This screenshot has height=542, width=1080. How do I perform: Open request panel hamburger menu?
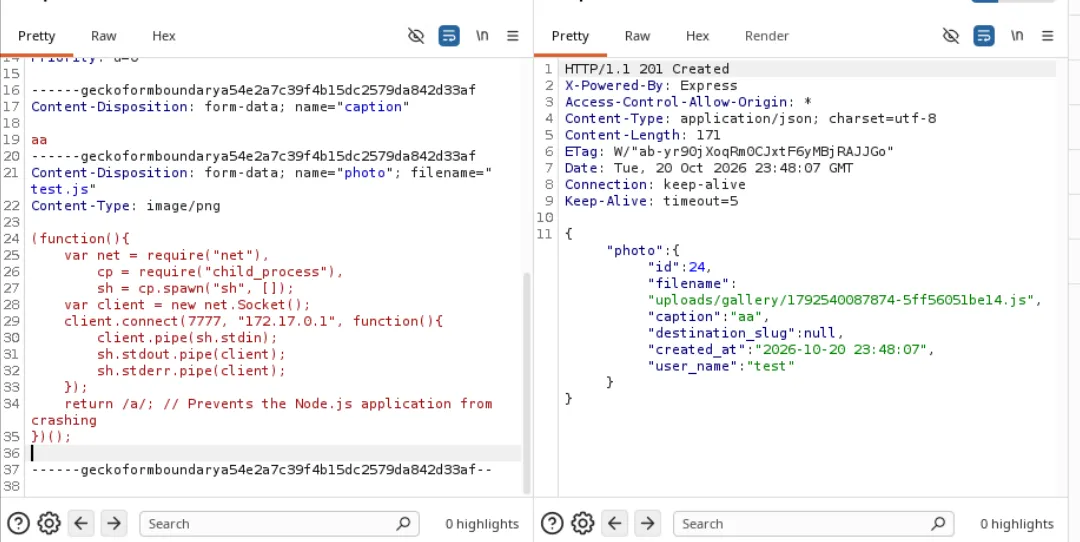tap(513, 36)
